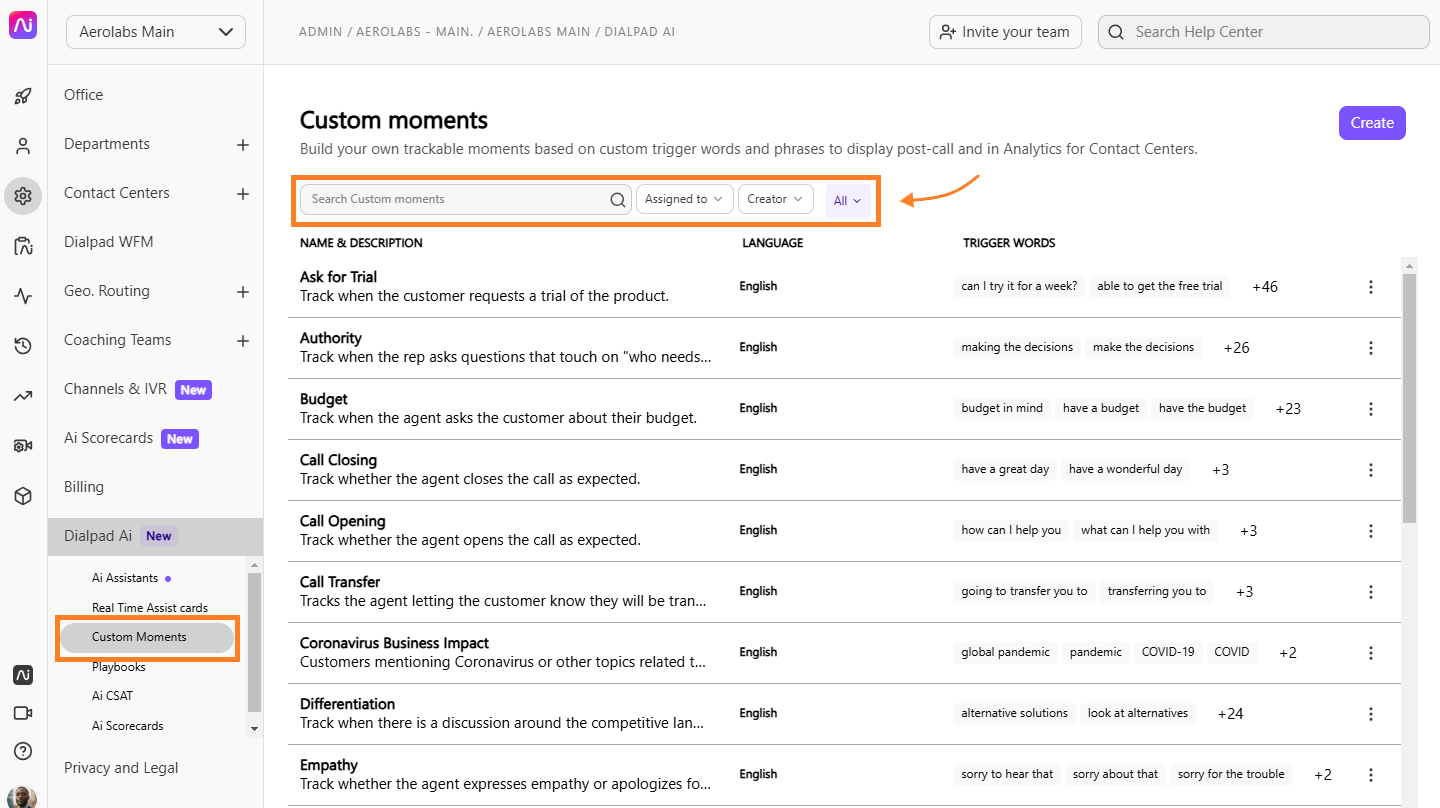Click the Search Help Center field
This screenshot has width=1440, height=808.
click(x=1264, y=32)
